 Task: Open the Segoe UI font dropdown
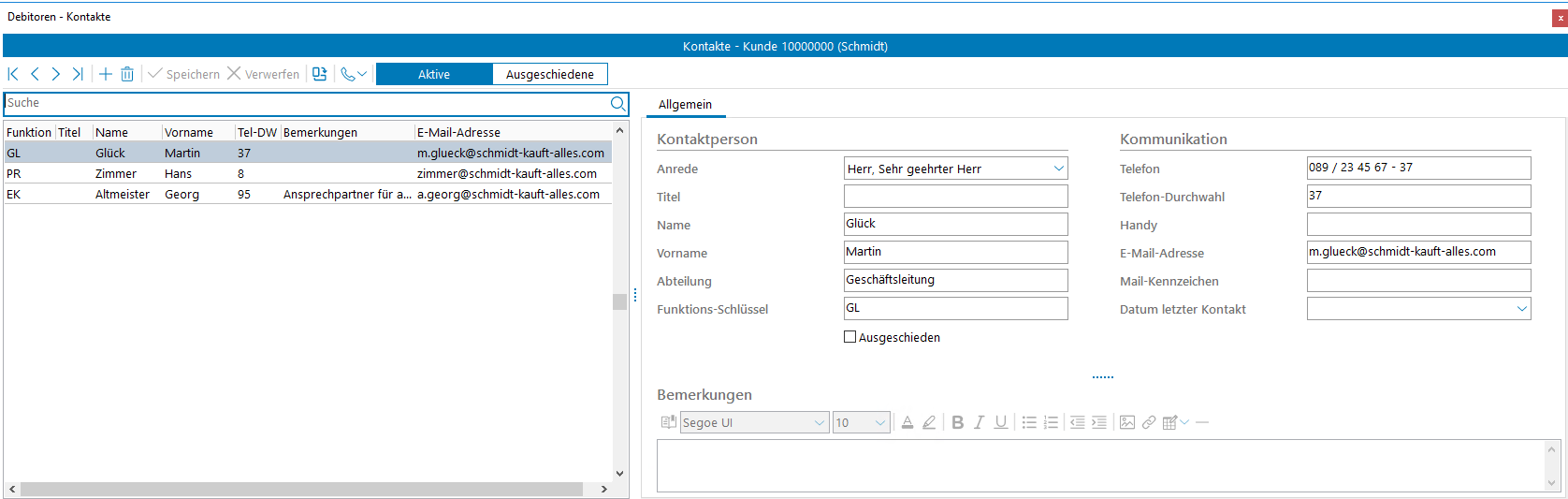pos(819,423)
